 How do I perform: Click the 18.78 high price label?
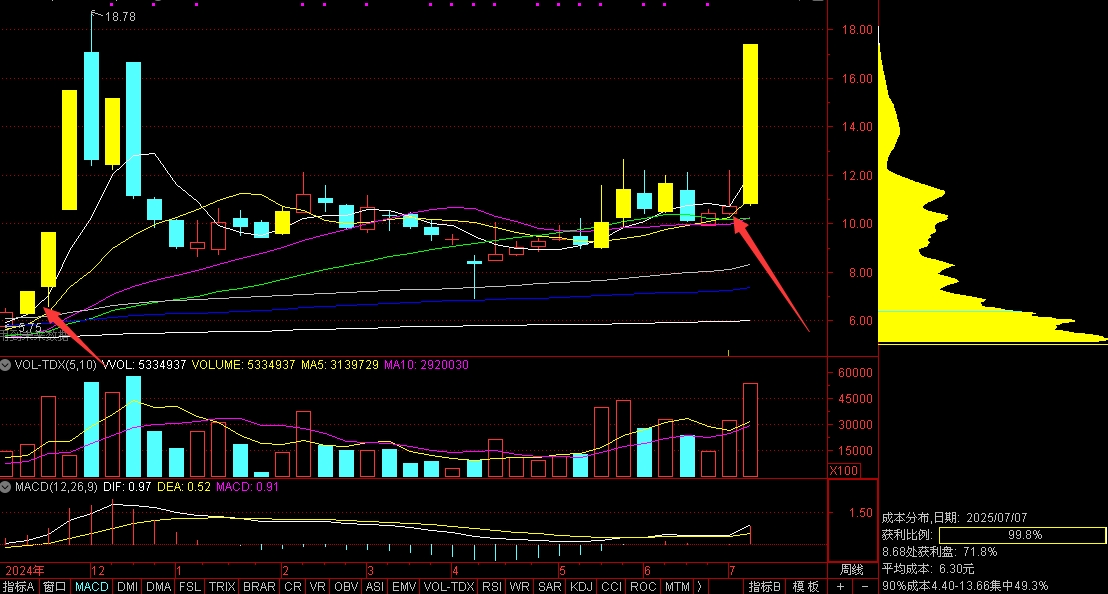[120, 16]
